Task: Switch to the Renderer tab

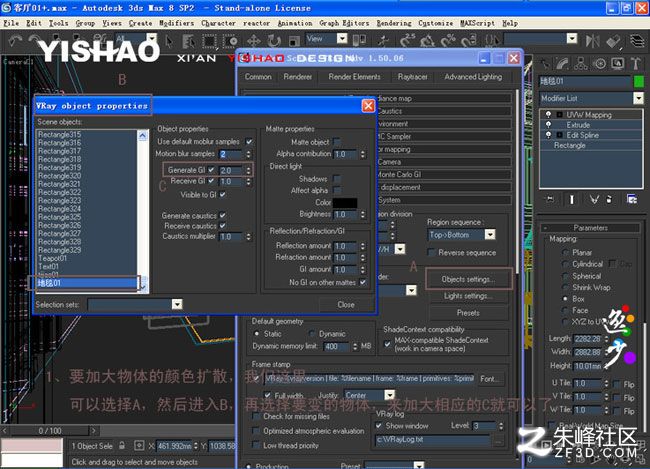Action: 298,77
